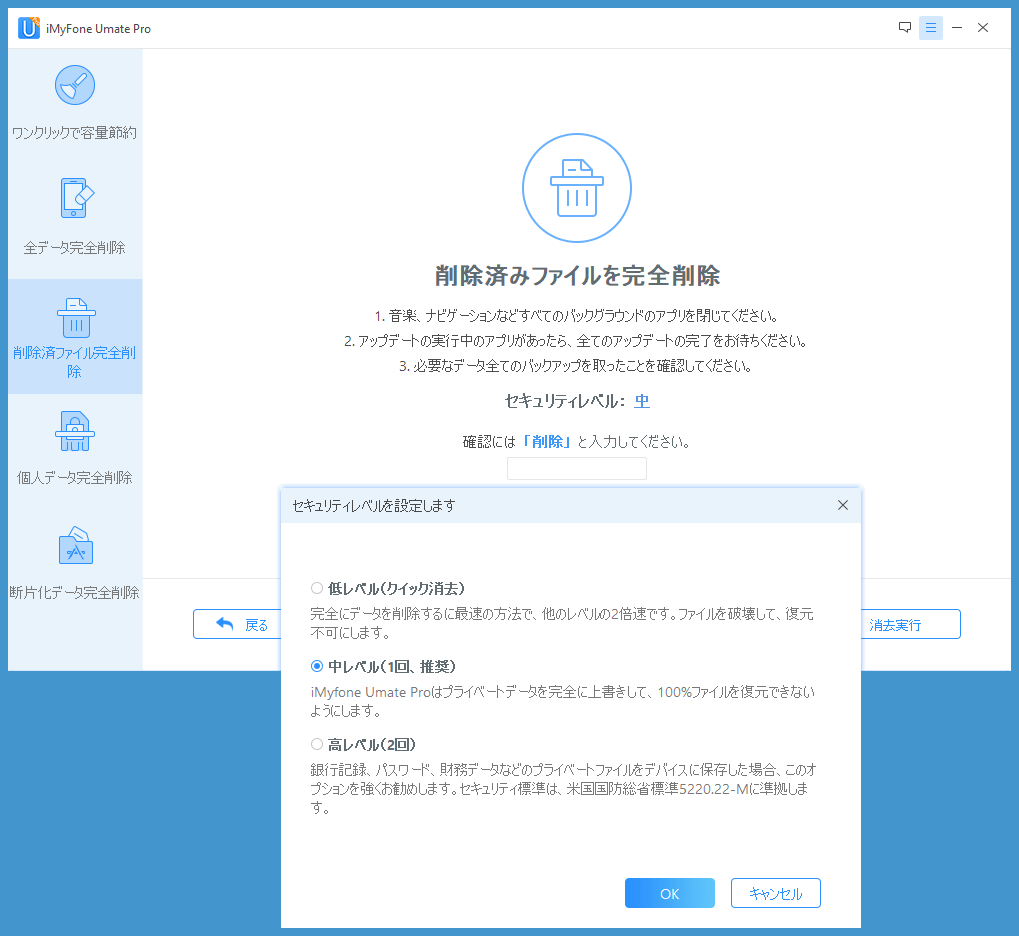This screenshot has height=936, width=1019.
Task: Select 高レベル(2回) radio option
Action: click(317, 744)
